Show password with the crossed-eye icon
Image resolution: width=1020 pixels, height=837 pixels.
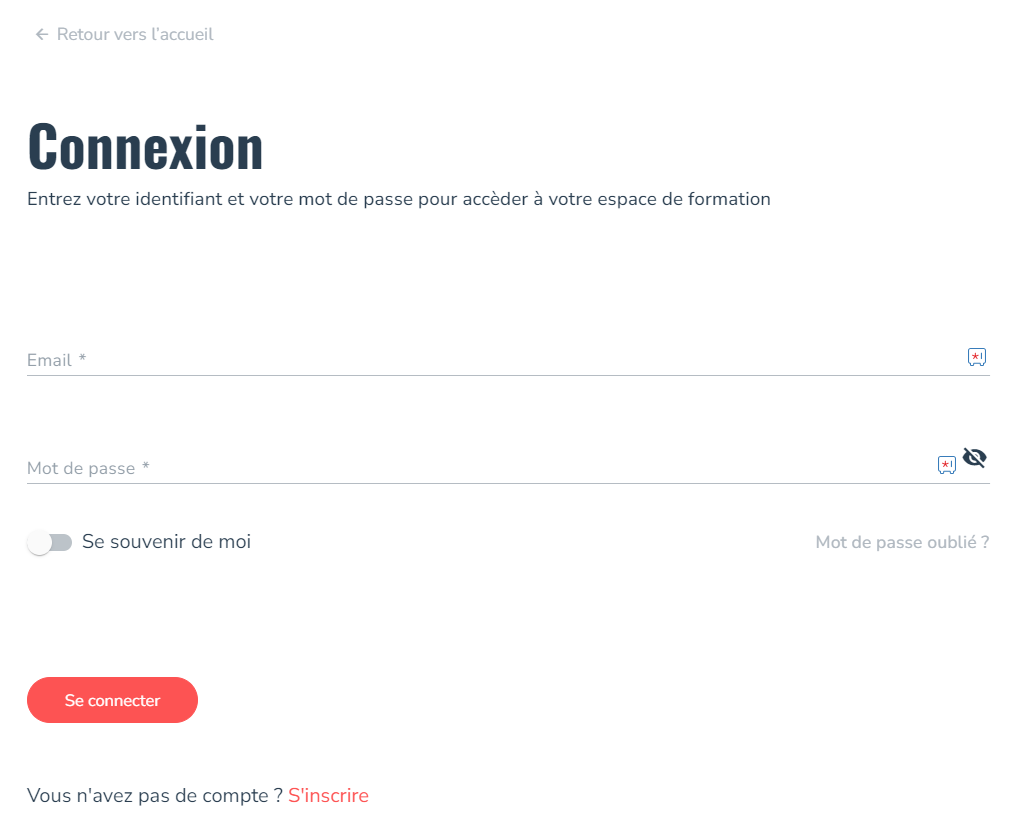(x=974, y=458)
